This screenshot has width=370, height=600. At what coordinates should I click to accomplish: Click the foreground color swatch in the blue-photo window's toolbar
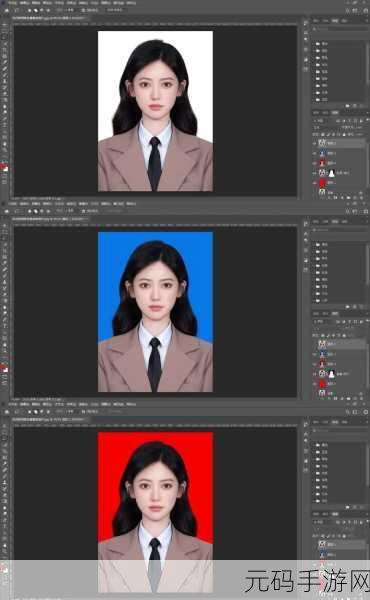click(x=3, y=367)
